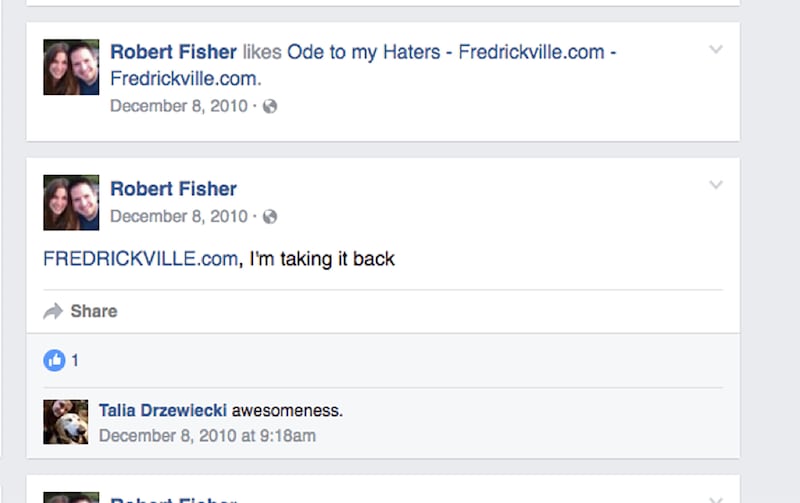Click the profile photo on the likes post

pos(71,67)
